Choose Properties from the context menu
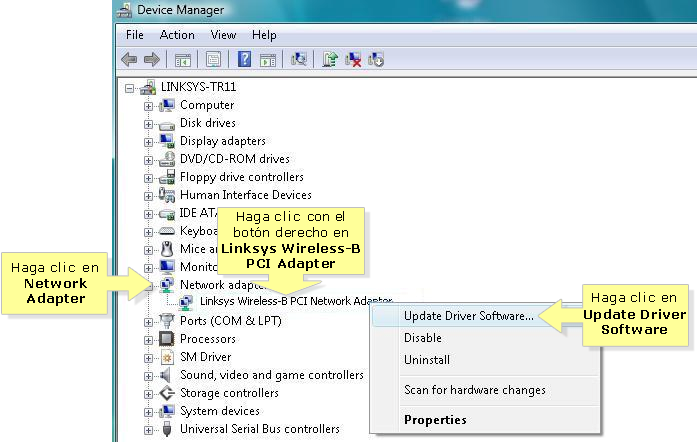Screen dimensions: 697x442 pos(435,420)
